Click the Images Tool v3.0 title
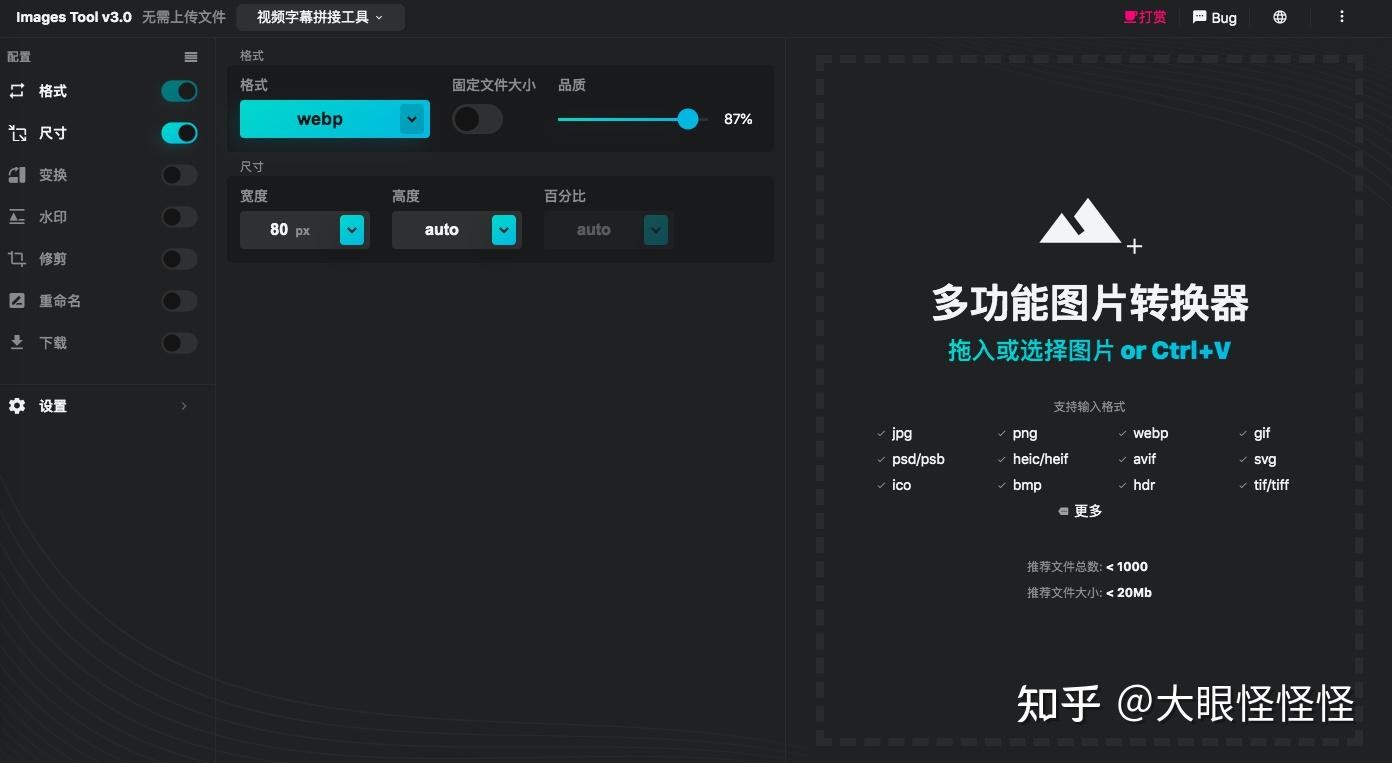This screenshot has width=1392, height=763. click(x=74, y=17)
